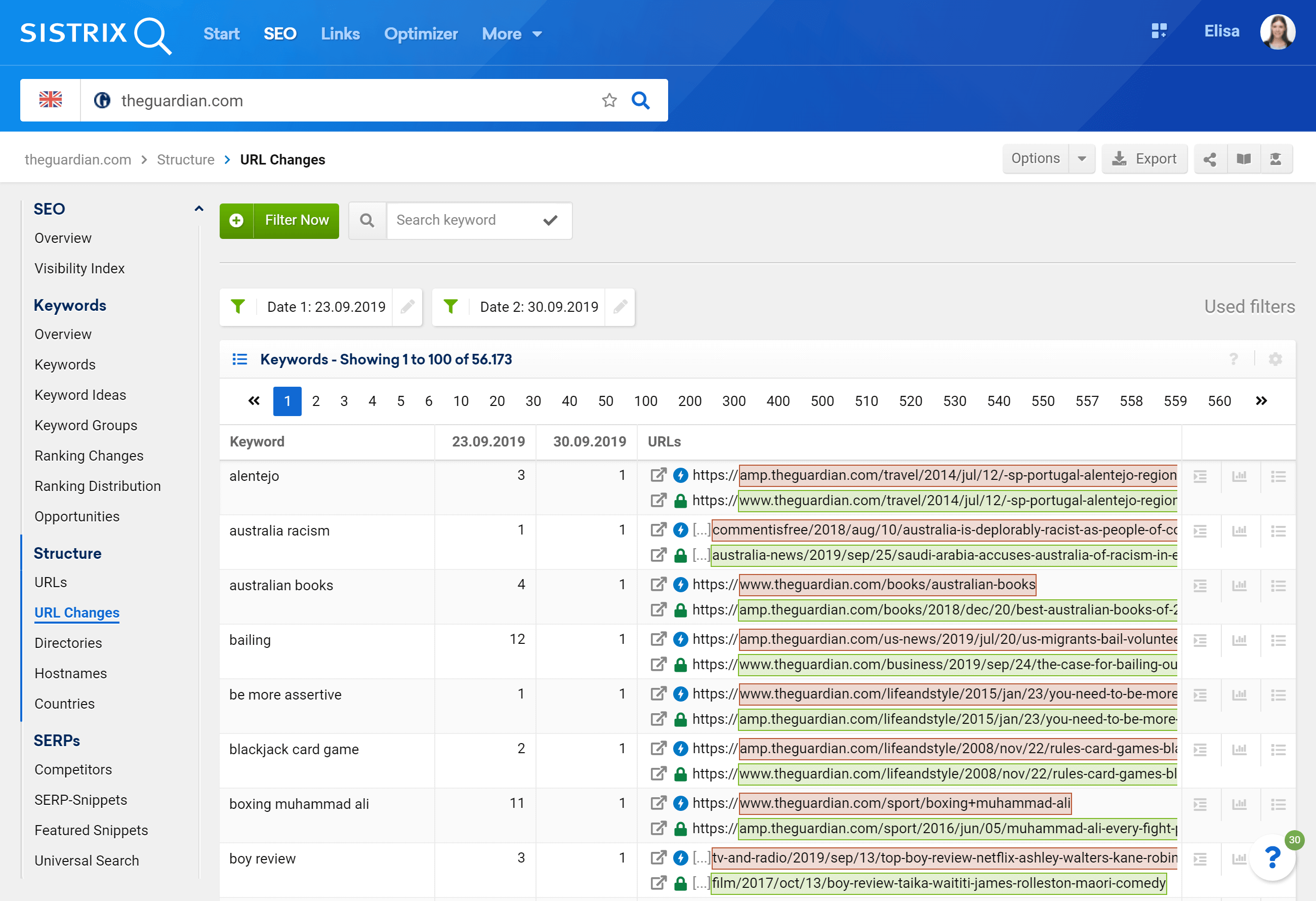The width and height of the screenshot is (1316, 901).
Task: Select the UK flag country selector
Action: 51,100
